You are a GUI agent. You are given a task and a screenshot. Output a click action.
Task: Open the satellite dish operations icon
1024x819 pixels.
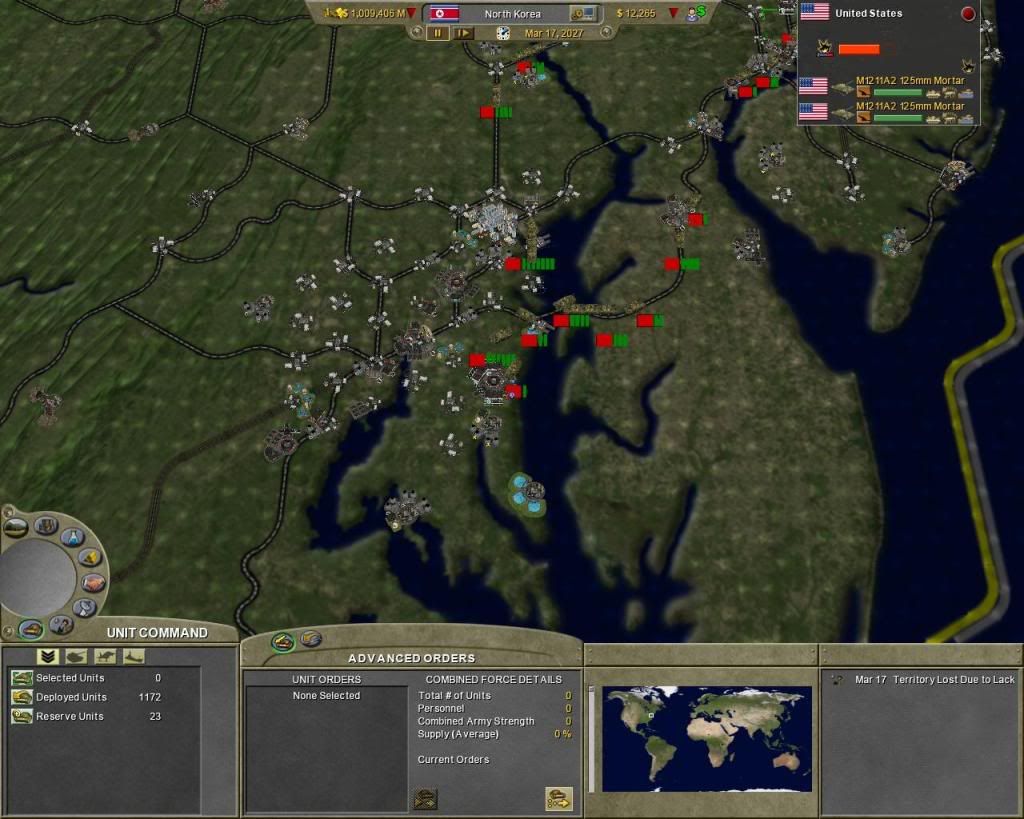click(85, 608)
